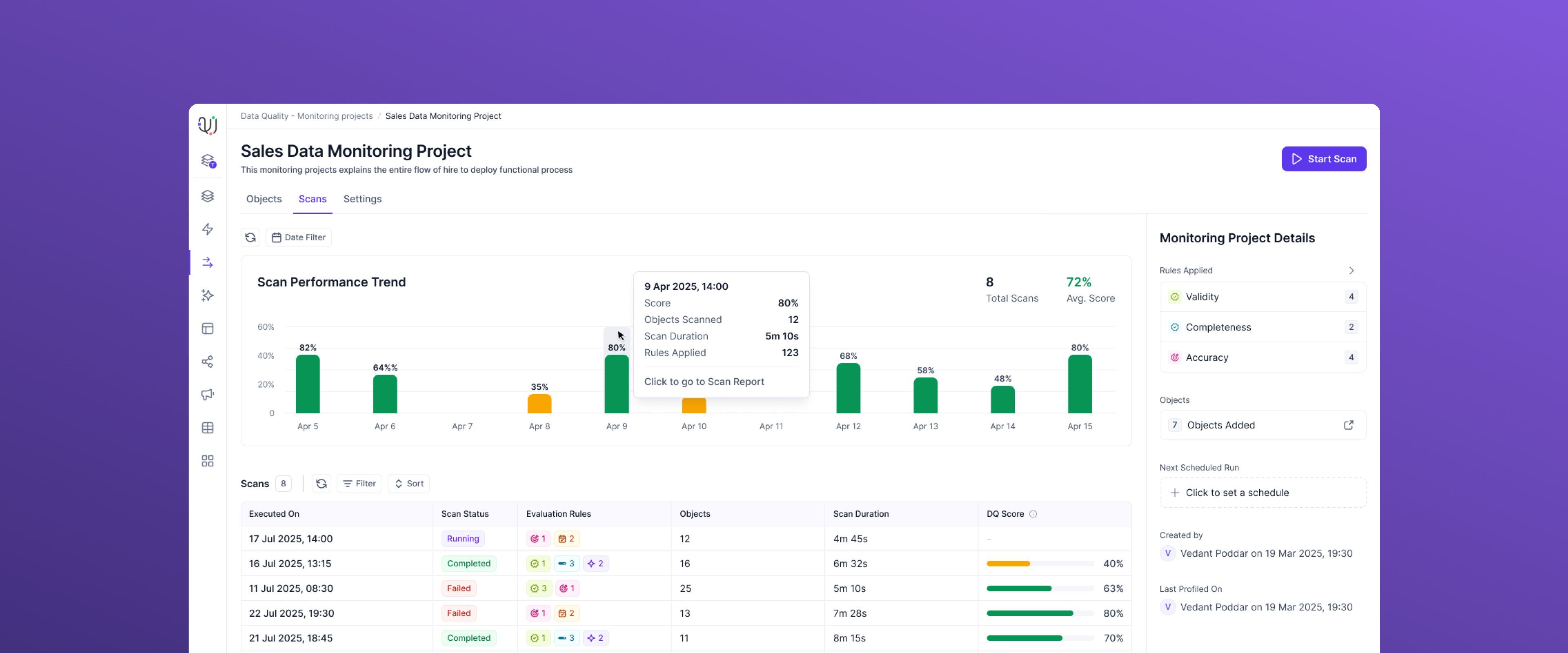Open the layout panel sidebar icon

[x=207, y=329]
